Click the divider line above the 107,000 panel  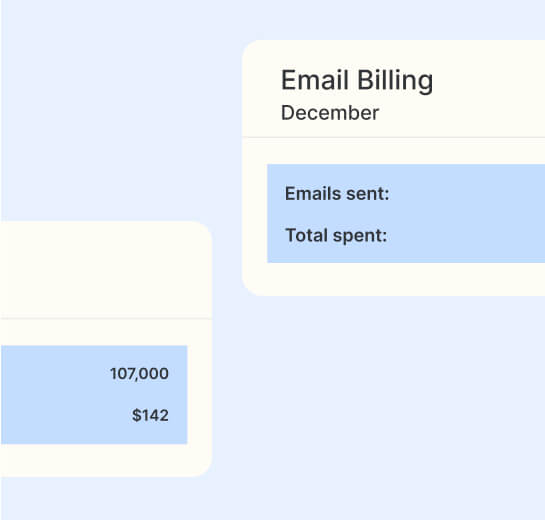[x=106, y=318]
